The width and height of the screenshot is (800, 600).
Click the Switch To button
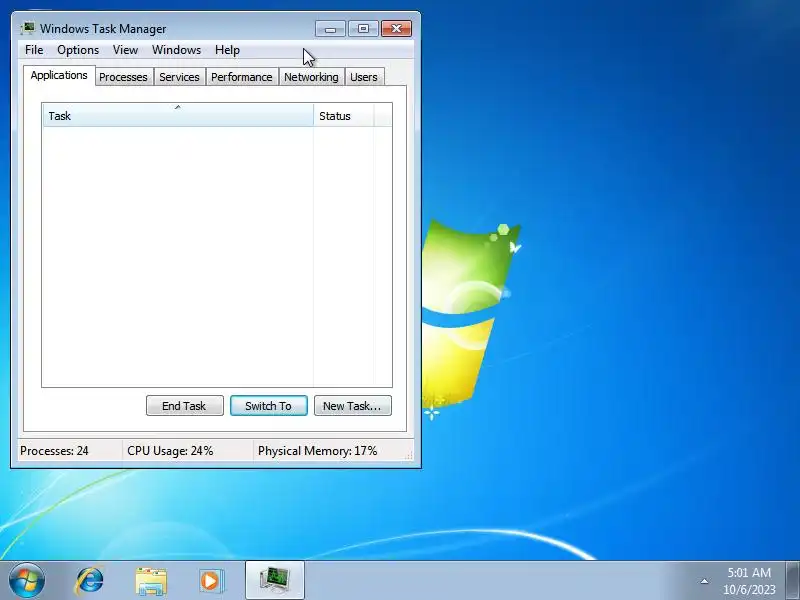coord(268,406)
